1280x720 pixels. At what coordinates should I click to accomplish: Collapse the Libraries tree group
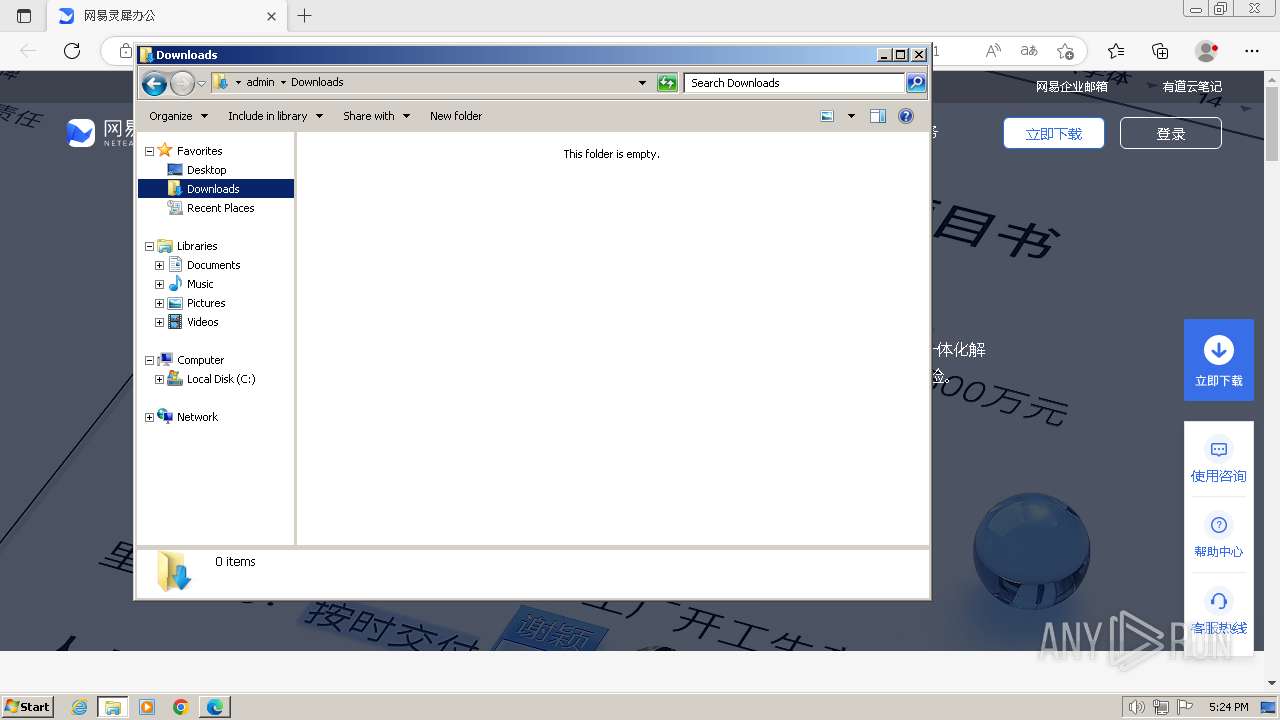150,246
